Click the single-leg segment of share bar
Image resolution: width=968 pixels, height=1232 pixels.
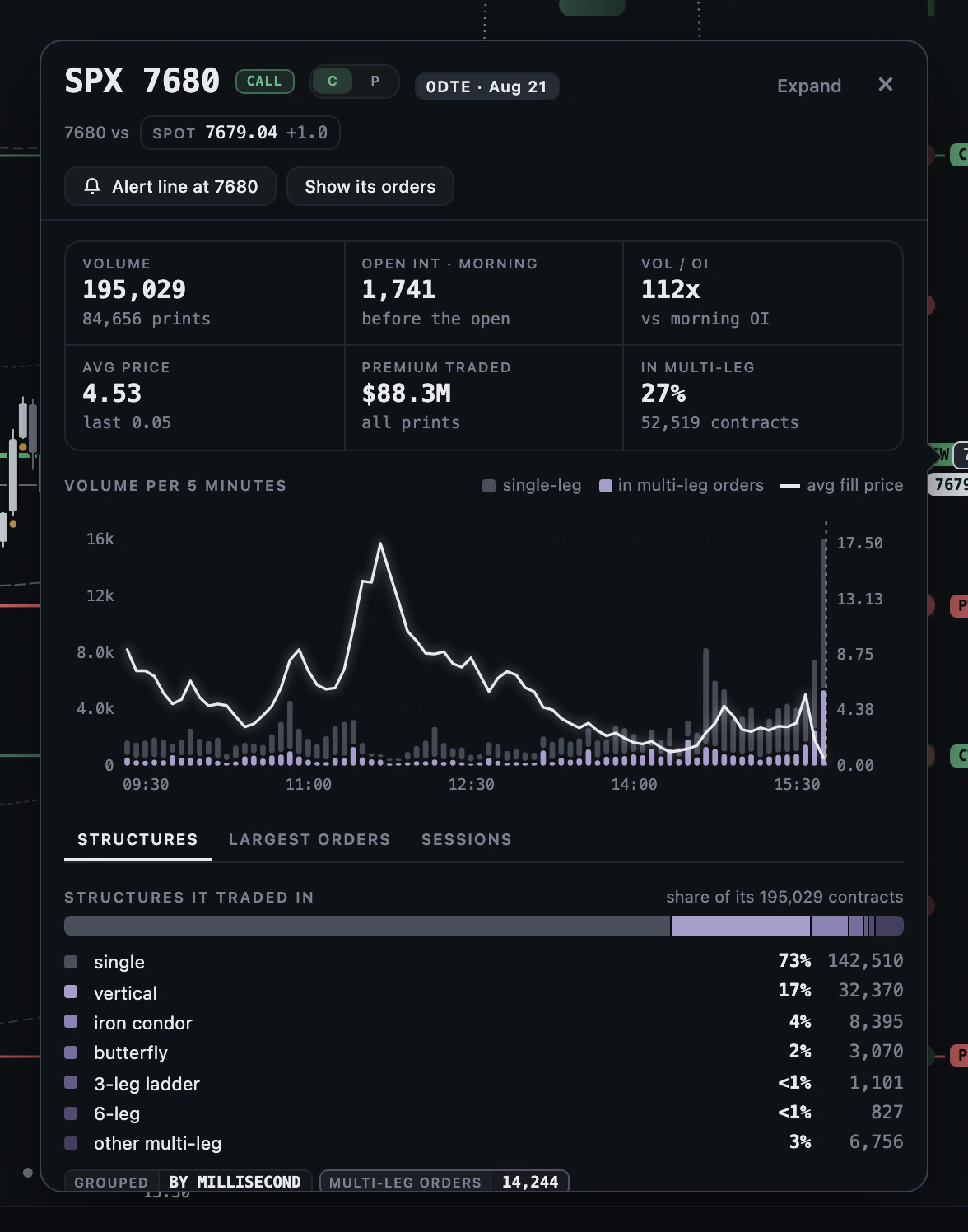367,926
